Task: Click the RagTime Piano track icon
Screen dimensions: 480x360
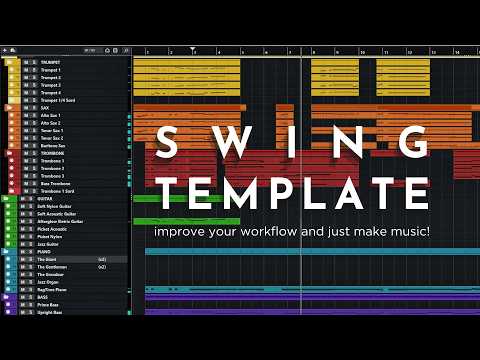Action: [x=8, y=290]
